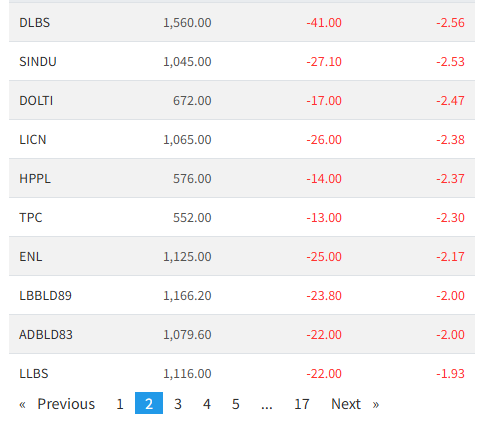Open last page 17
Screen dimensions: 485x439
pos(302,404)
